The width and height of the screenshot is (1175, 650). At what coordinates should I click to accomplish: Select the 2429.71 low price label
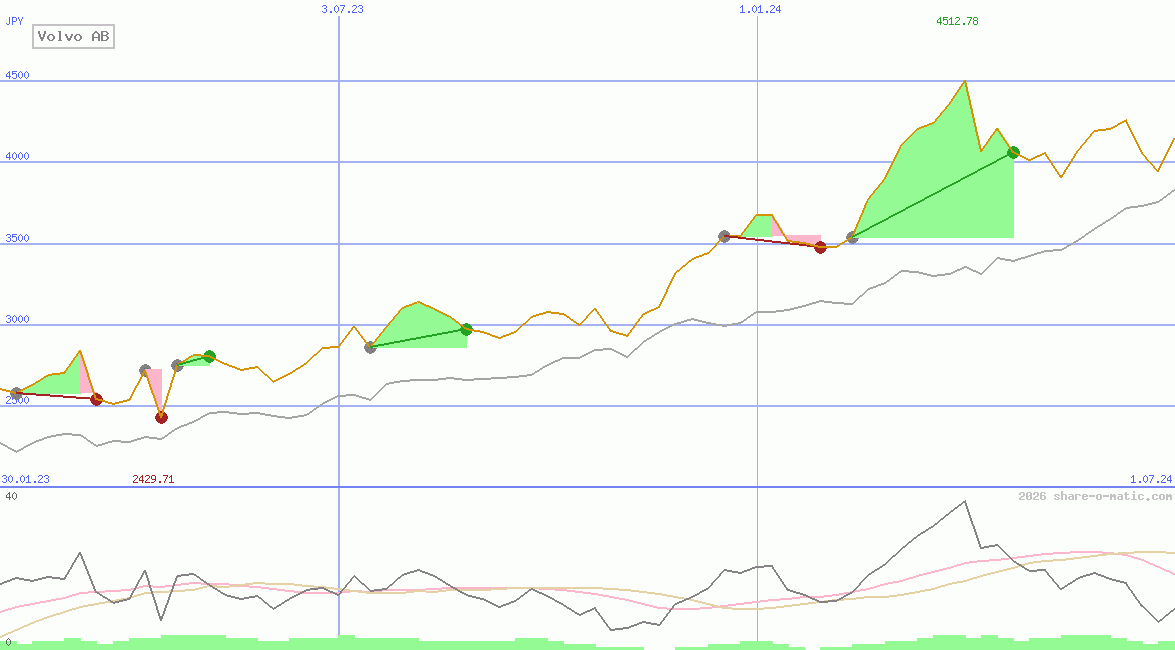point(153,479)
